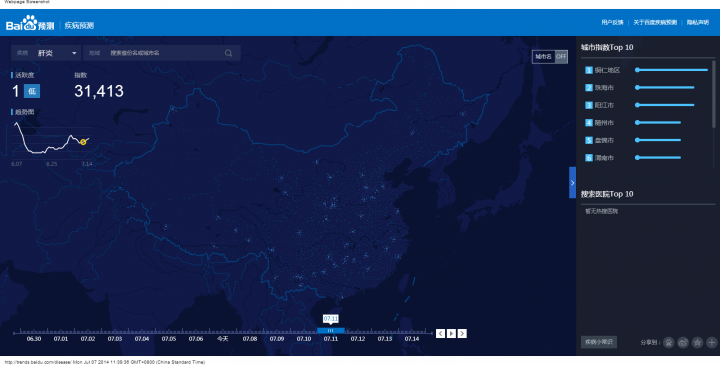Viewport: 720px width, 365px height.
Task: Toggle the 城市名 city name switch
Action: tap(550, 56)
